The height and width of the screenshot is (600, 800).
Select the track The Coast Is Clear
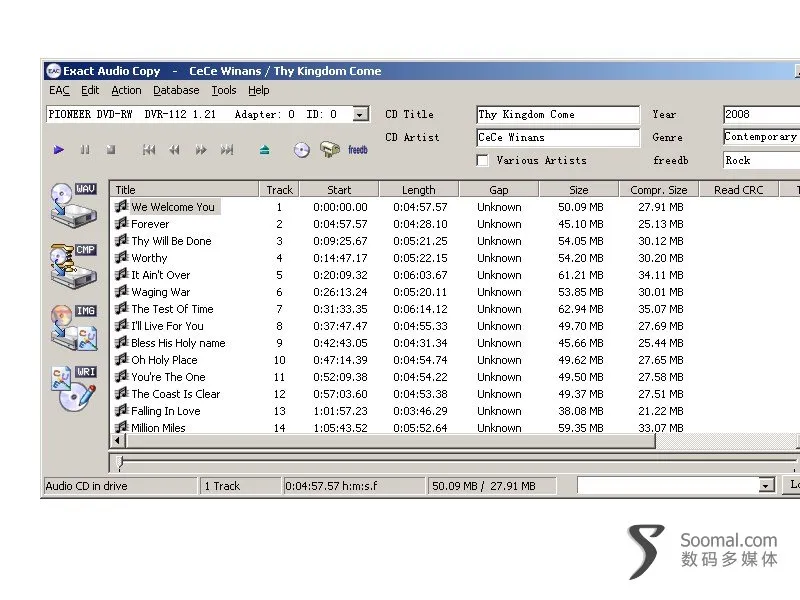[176, 394]
